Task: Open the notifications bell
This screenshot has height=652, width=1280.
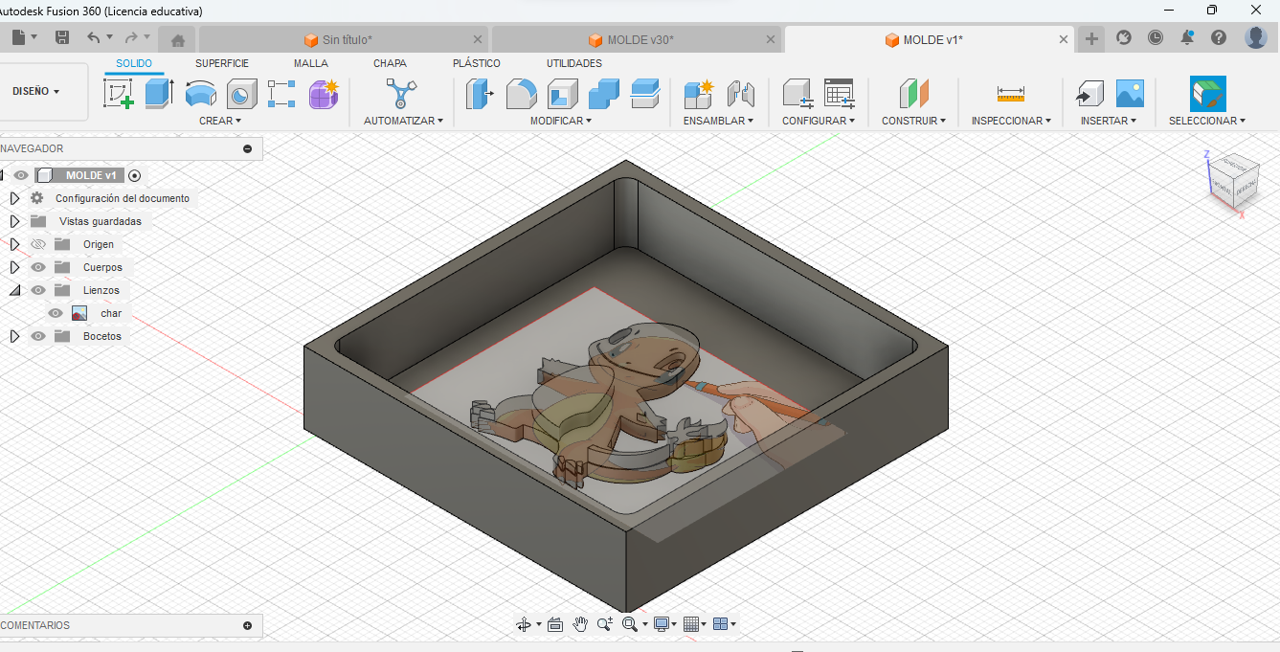Action: (1187, 38)
